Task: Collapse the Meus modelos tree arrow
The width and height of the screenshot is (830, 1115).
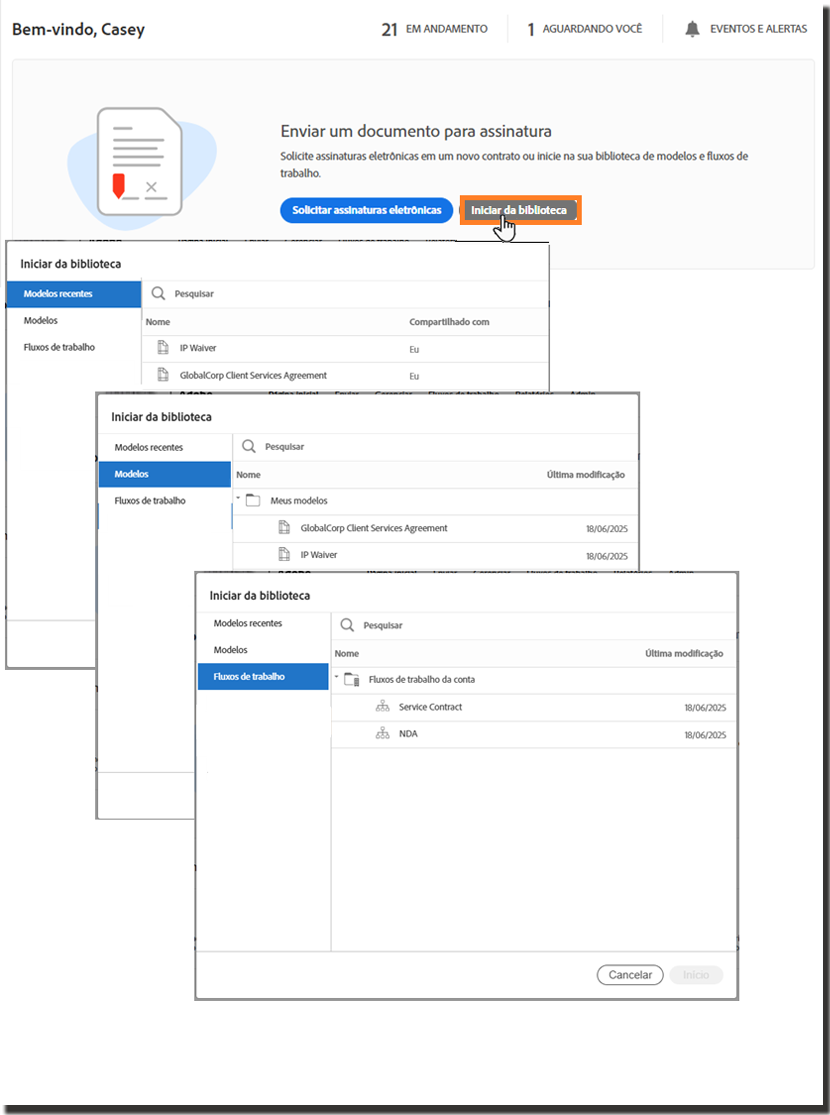Action: (238, 498)
